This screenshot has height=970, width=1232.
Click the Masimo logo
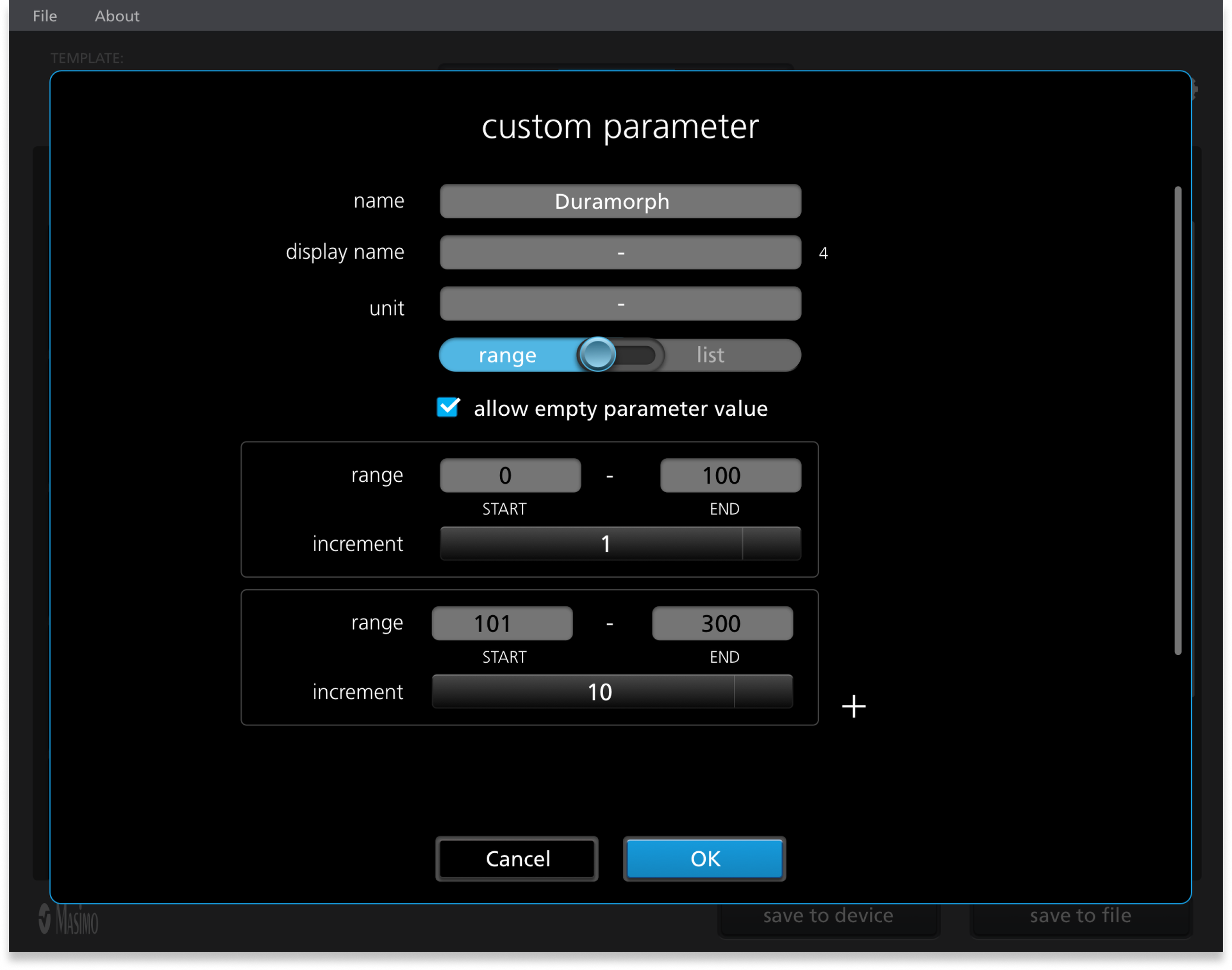(x=68, y=918)
